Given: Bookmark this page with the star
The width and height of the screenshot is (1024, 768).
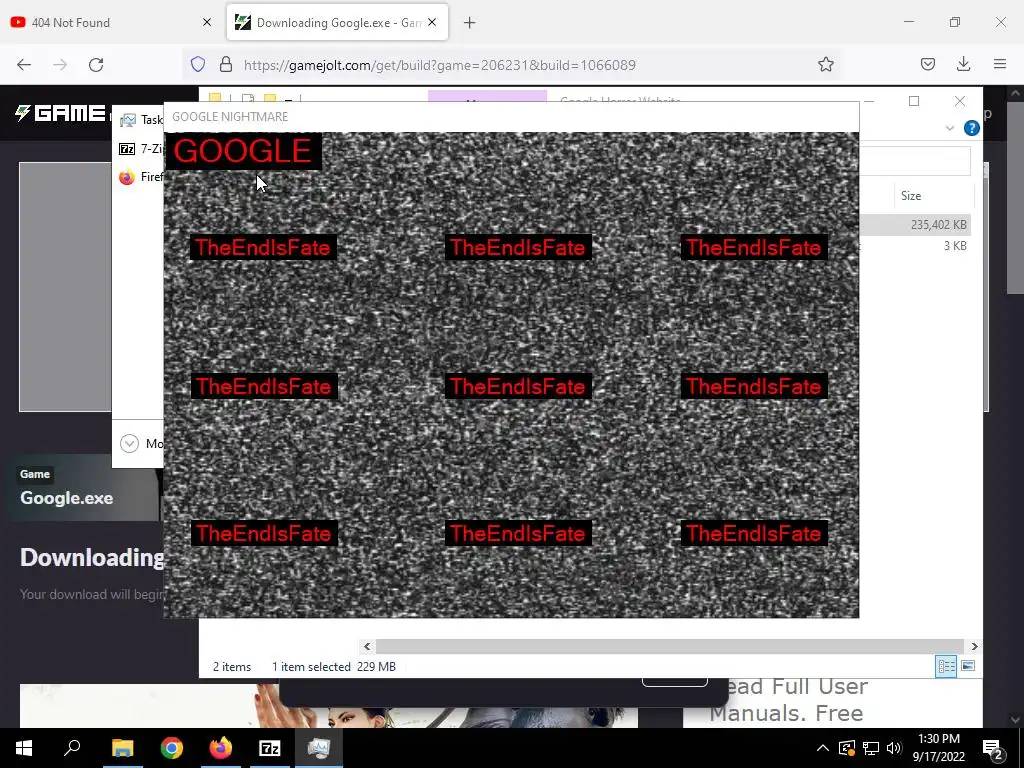Looking at the screenshot, I should coord(825,64).
